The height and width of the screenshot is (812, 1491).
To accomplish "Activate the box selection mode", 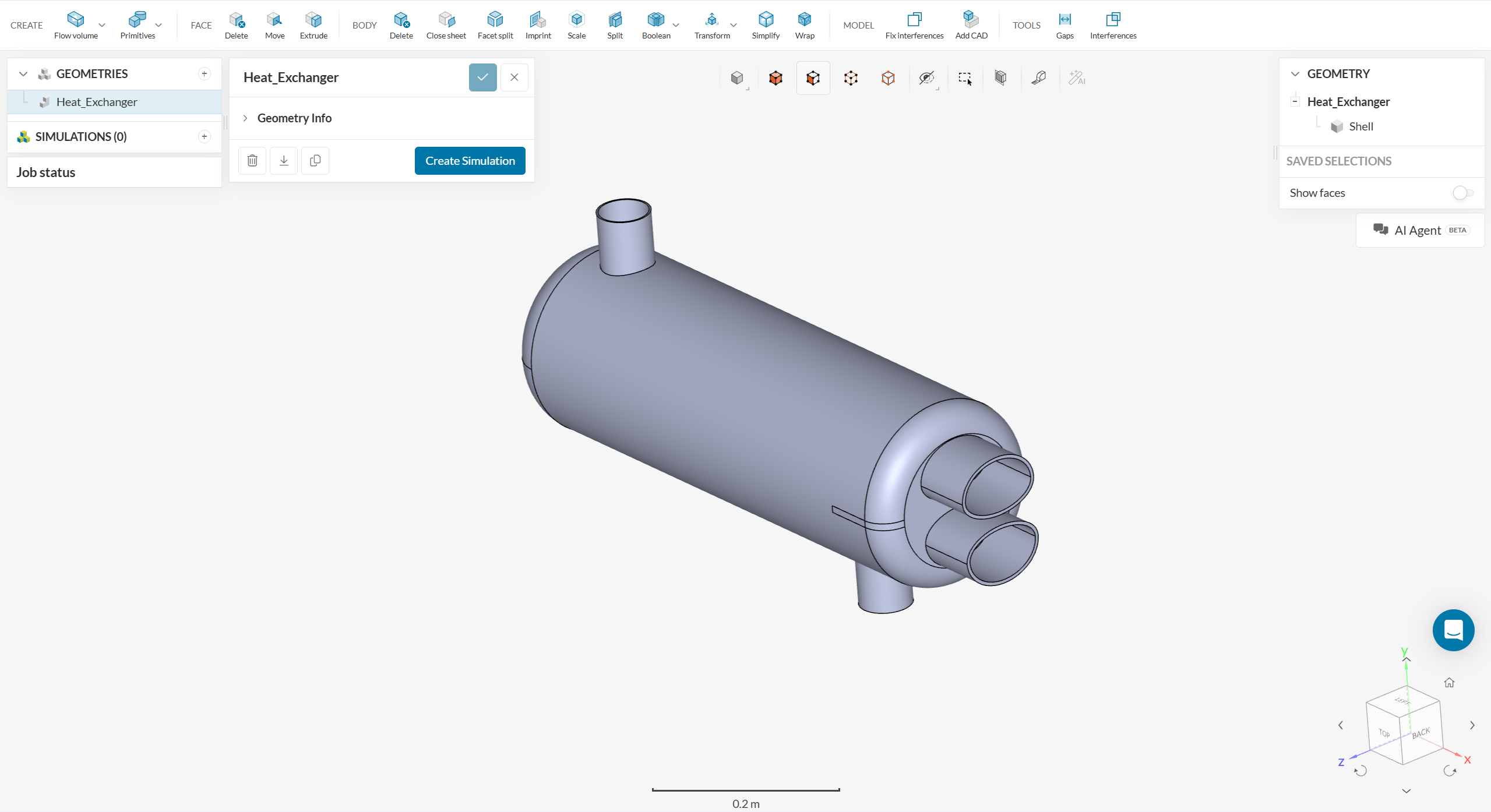I will (x=965, y=78).
